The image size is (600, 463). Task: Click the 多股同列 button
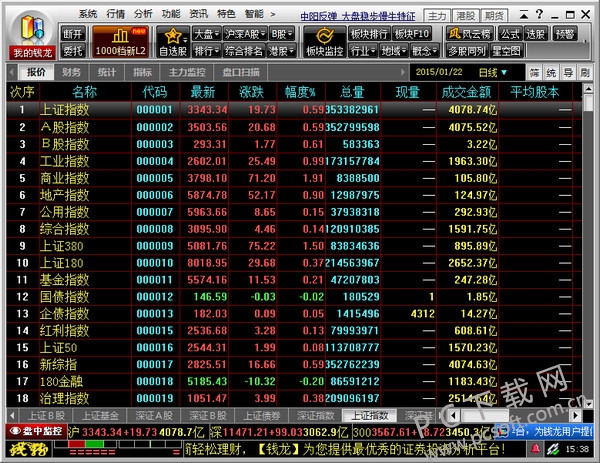pyautogui.click(x=466, y=51)
